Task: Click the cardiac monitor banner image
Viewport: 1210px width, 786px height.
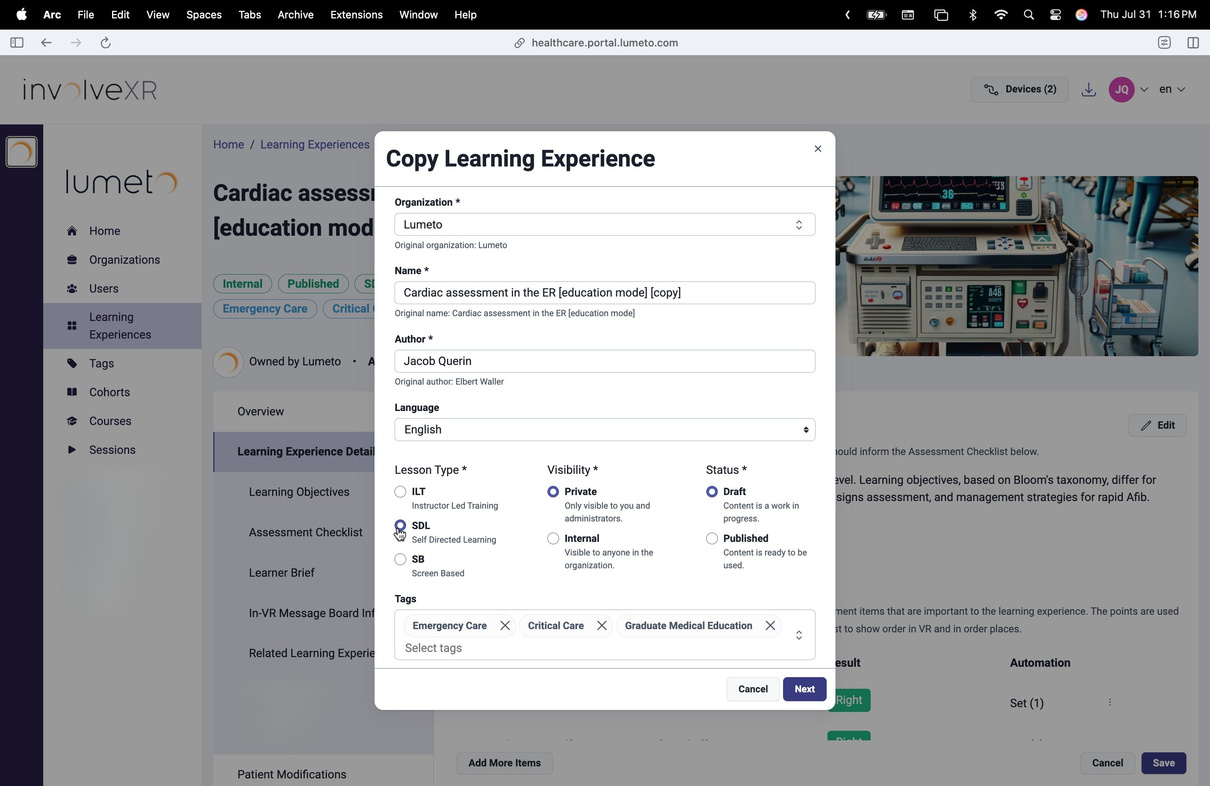Action: 1016,266
